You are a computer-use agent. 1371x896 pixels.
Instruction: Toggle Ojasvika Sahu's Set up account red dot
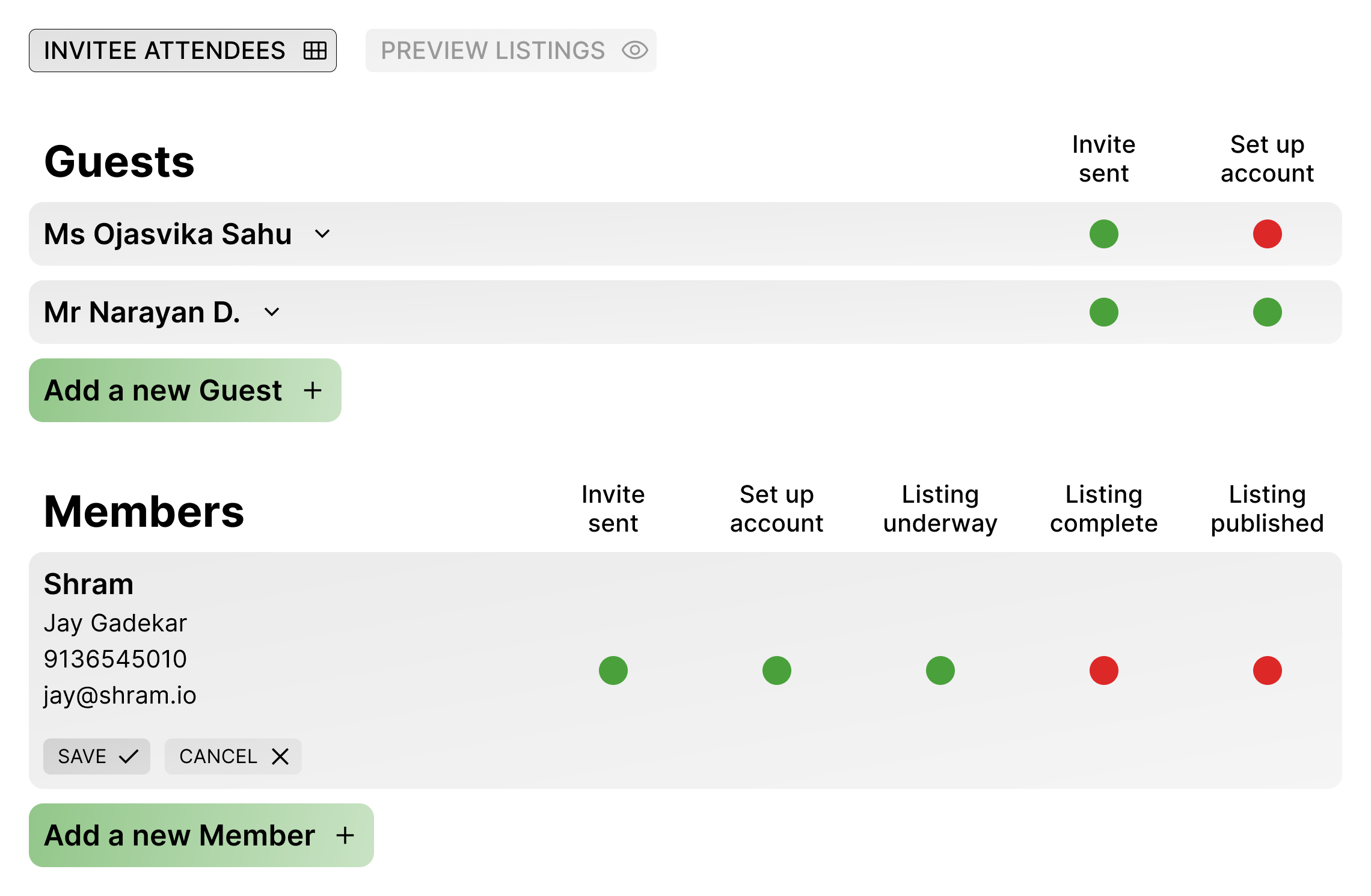[1268, 234]
